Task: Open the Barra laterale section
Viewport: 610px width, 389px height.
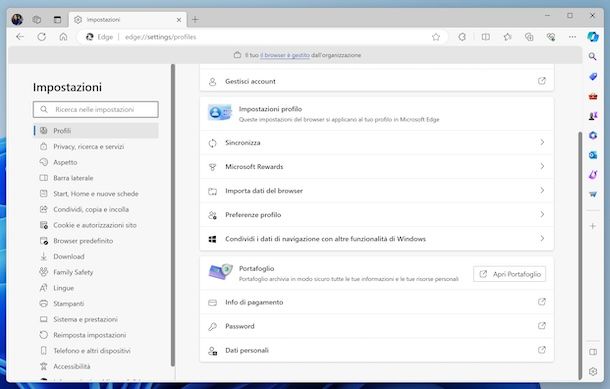Action: click(x=96, y=178)
